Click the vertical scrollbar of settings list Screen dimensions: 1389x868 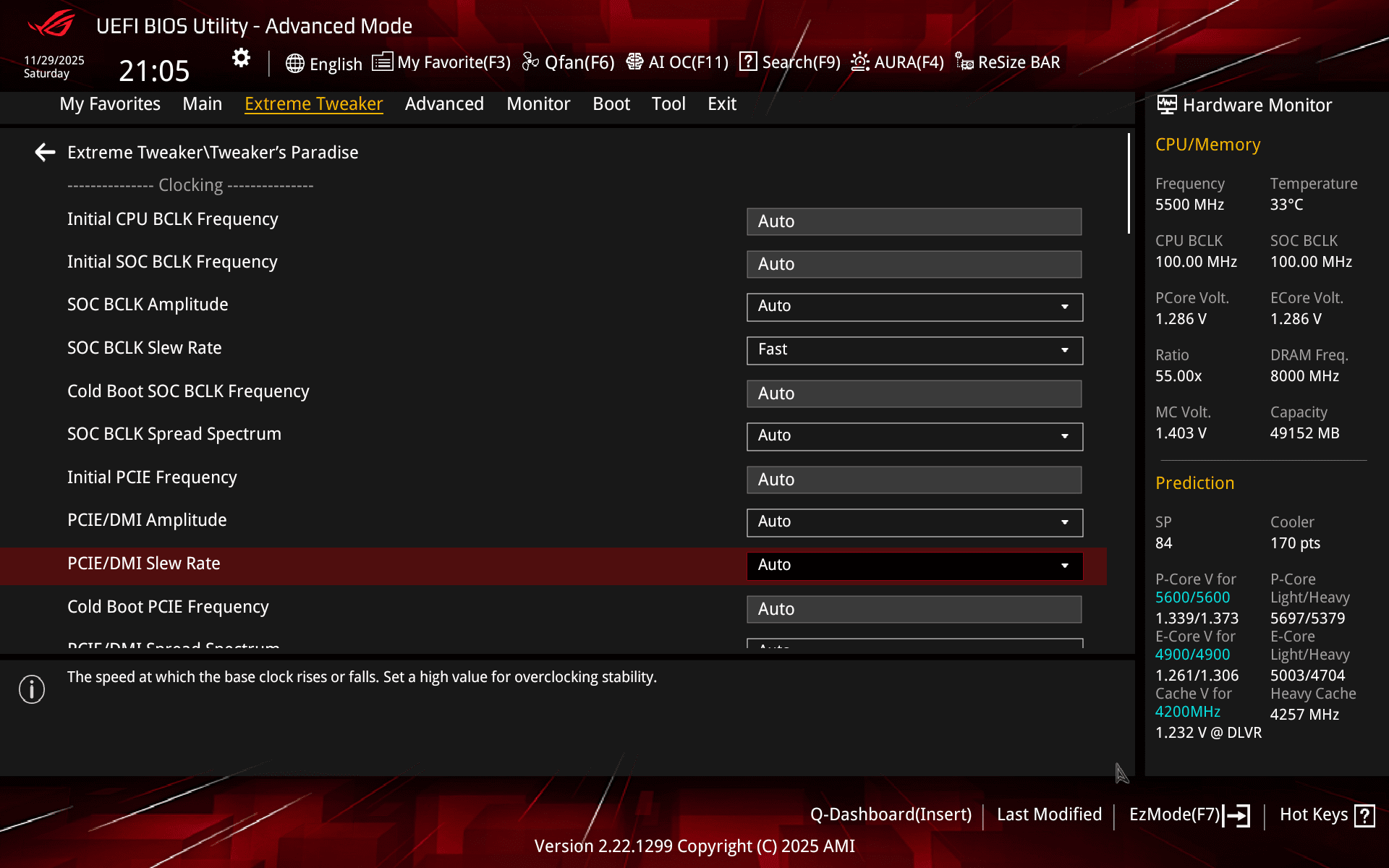1129,184
